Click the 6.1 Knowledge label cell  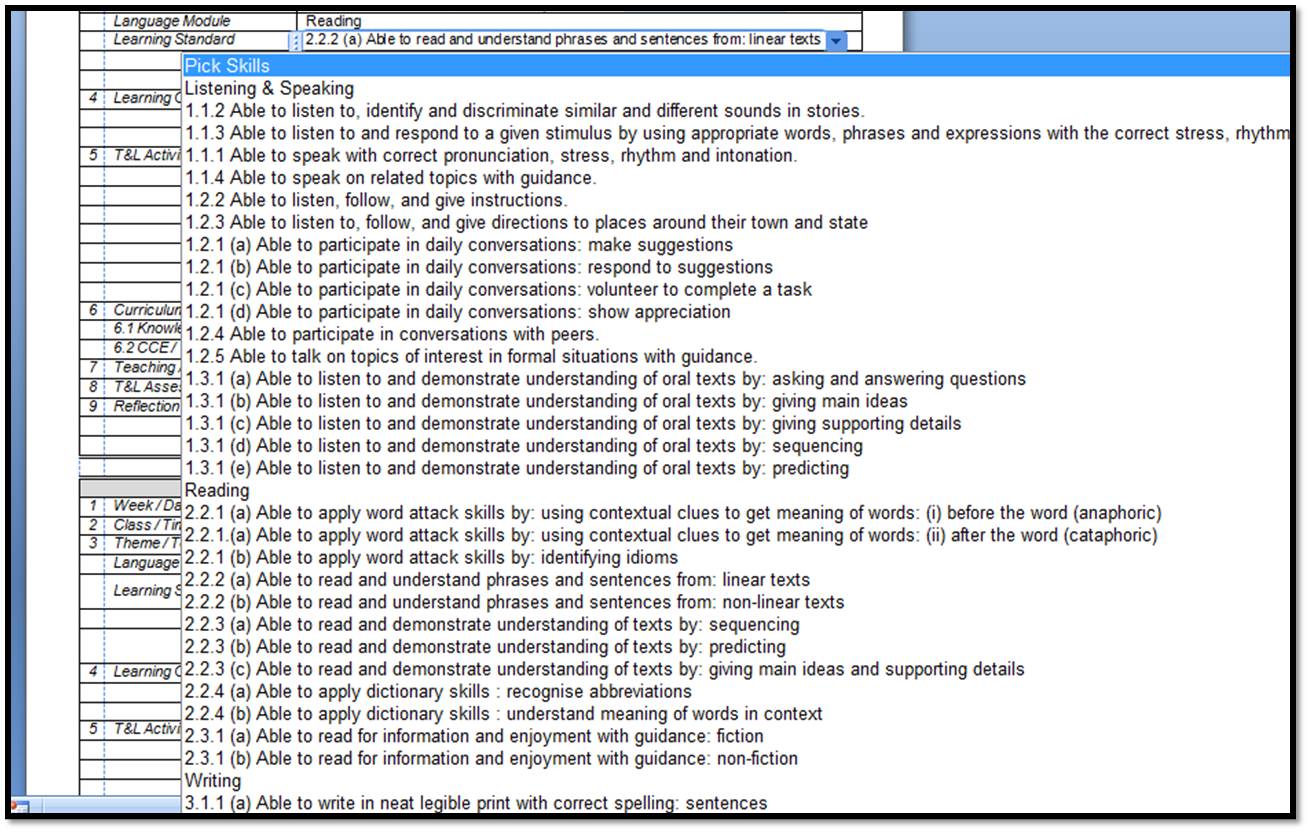click(x=145, y=329)
